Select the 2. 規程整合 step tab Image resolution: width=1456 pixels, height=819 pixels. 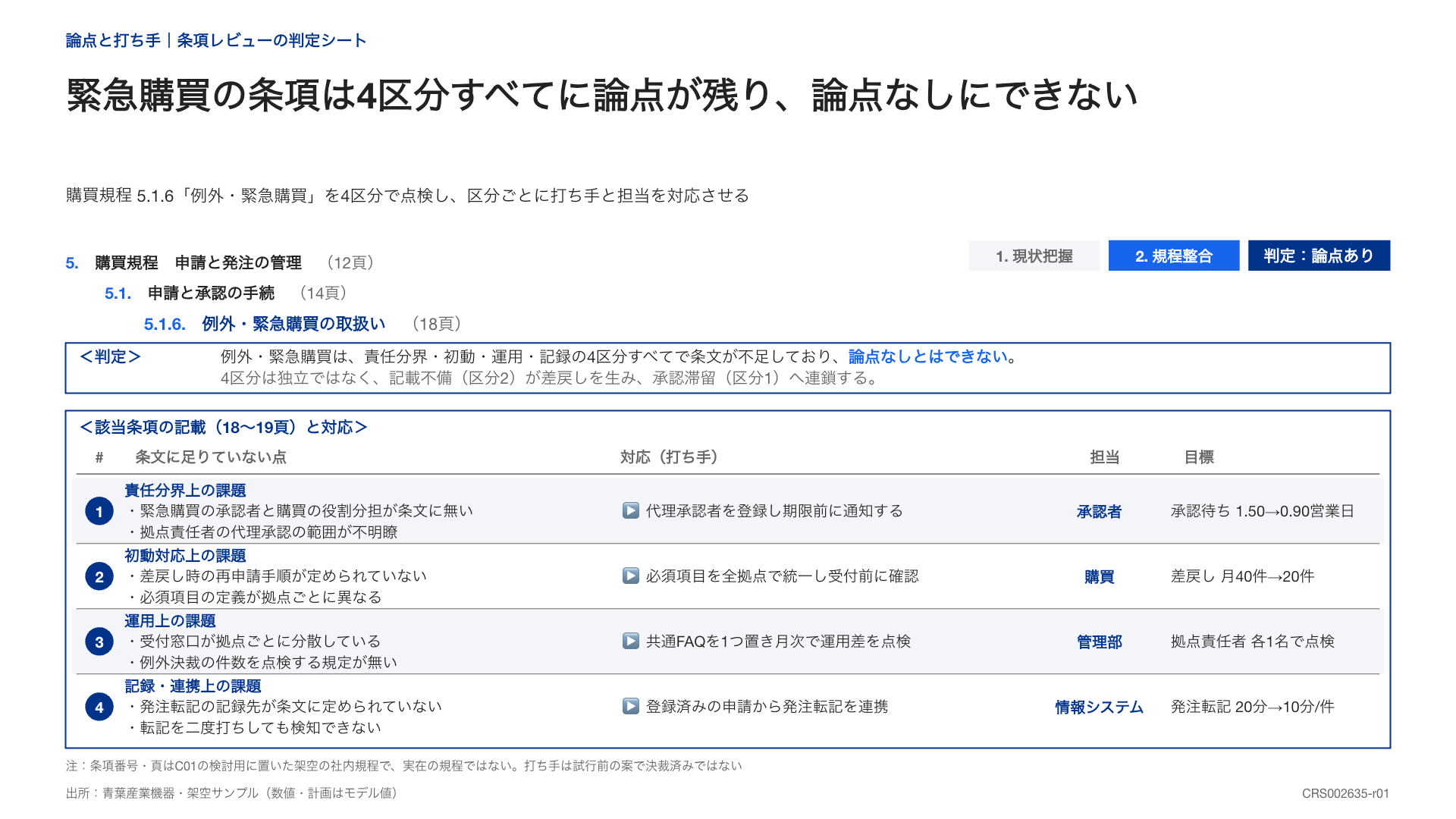(x=1174, y=256)
